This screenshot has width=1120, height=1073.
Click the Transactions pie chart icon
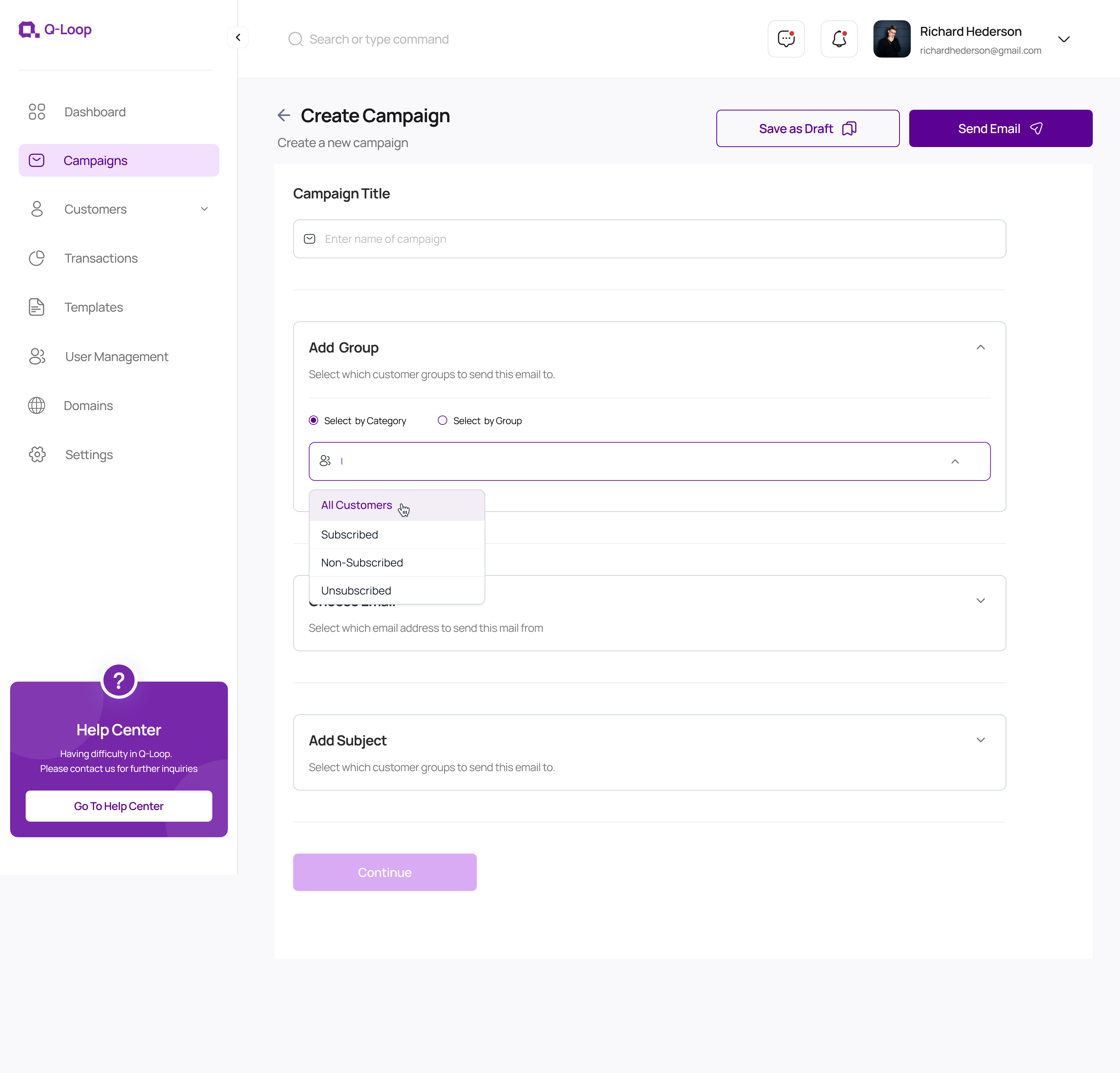pyautogui.click(x=37, y=258)
